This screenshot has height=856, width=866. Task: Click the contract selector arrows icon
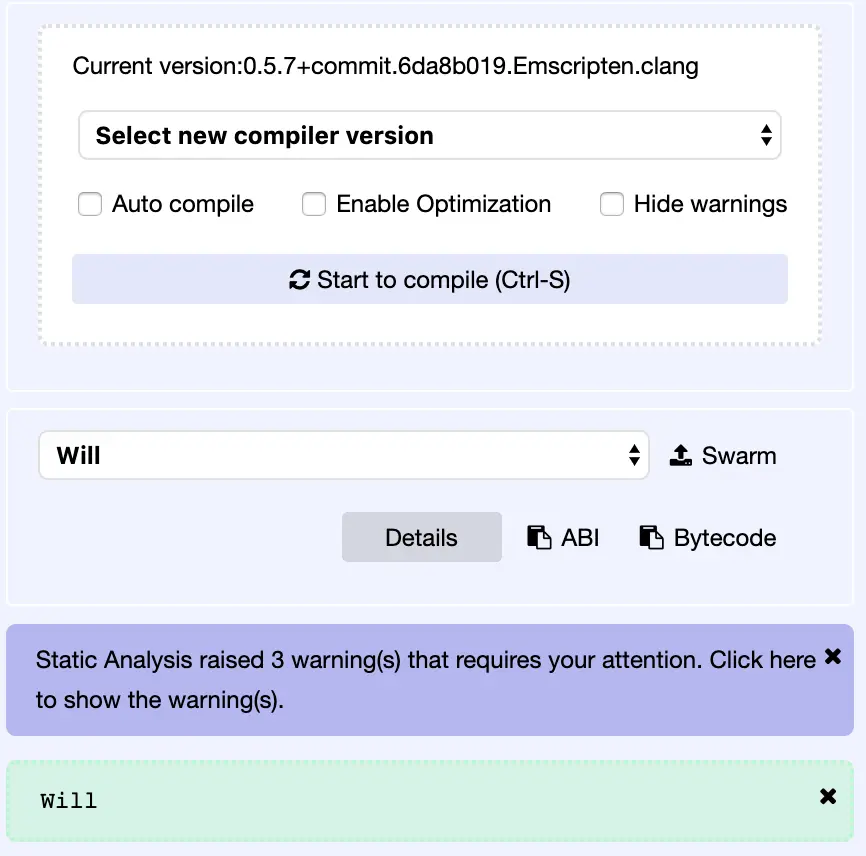(633, 454)
